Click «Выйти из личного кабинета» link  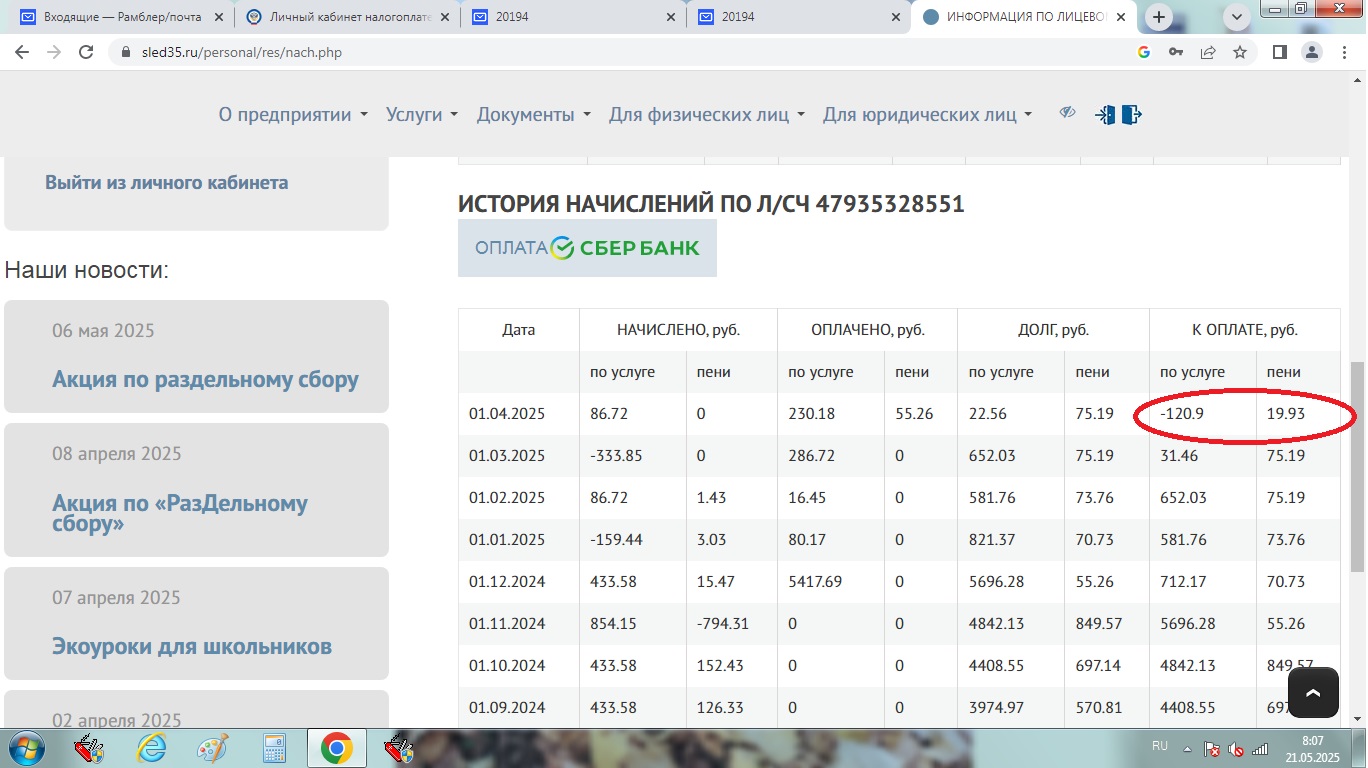coord(166,183)
